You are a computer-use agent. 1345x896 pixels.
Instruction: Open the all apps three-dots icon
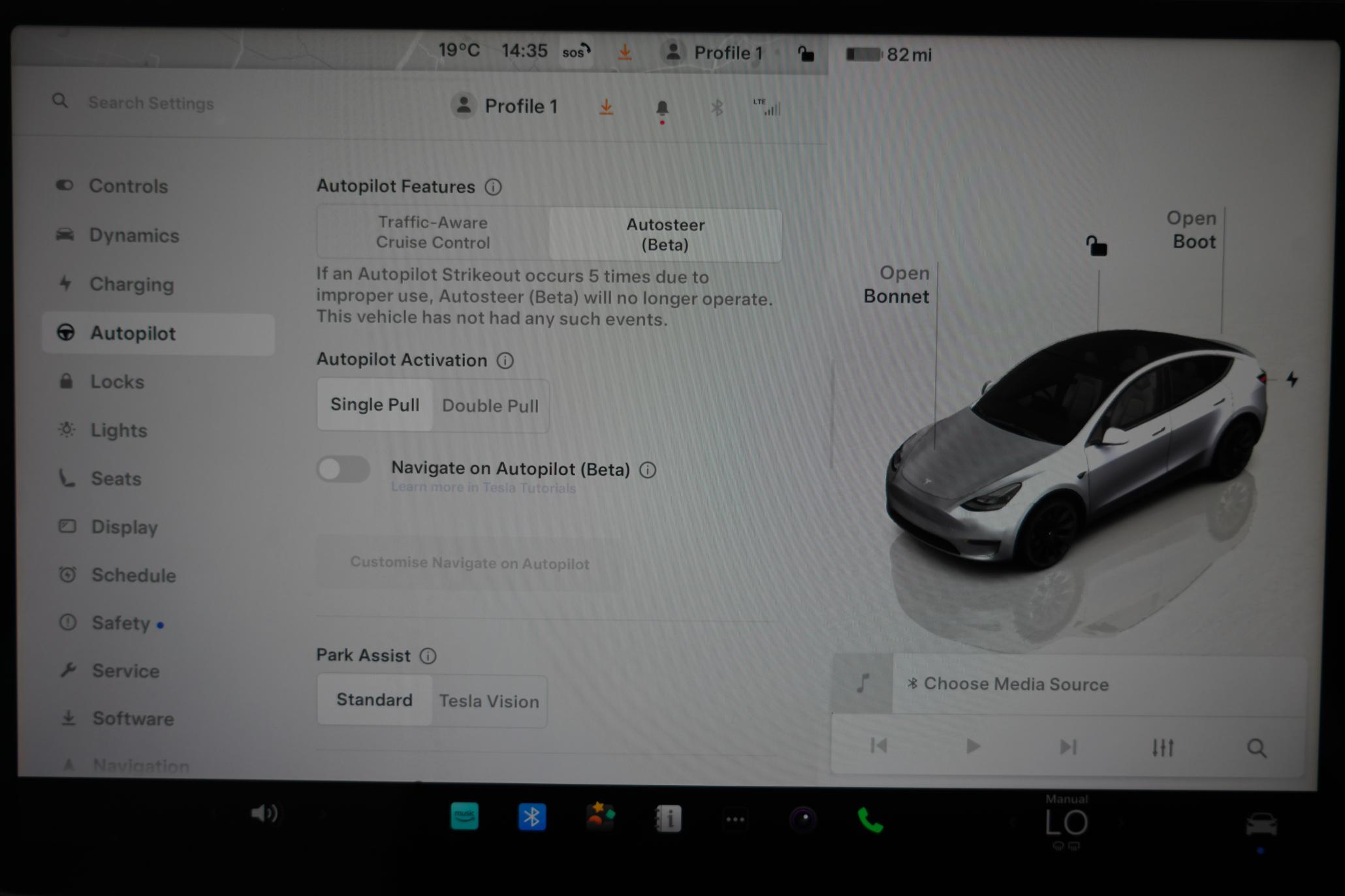coord(736,820)
